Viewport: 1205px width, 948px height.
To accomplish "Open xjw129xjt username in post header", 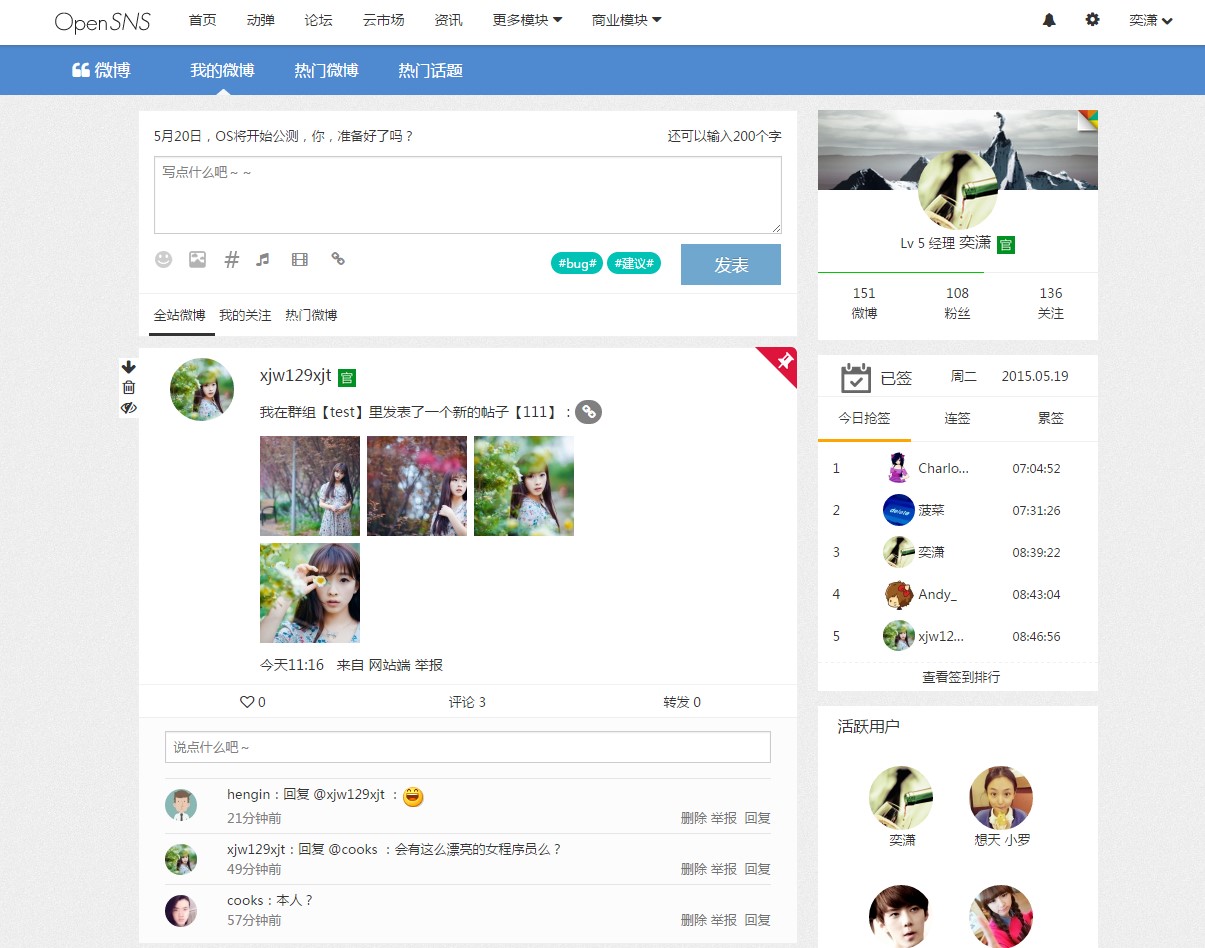I will click(295, 376).
